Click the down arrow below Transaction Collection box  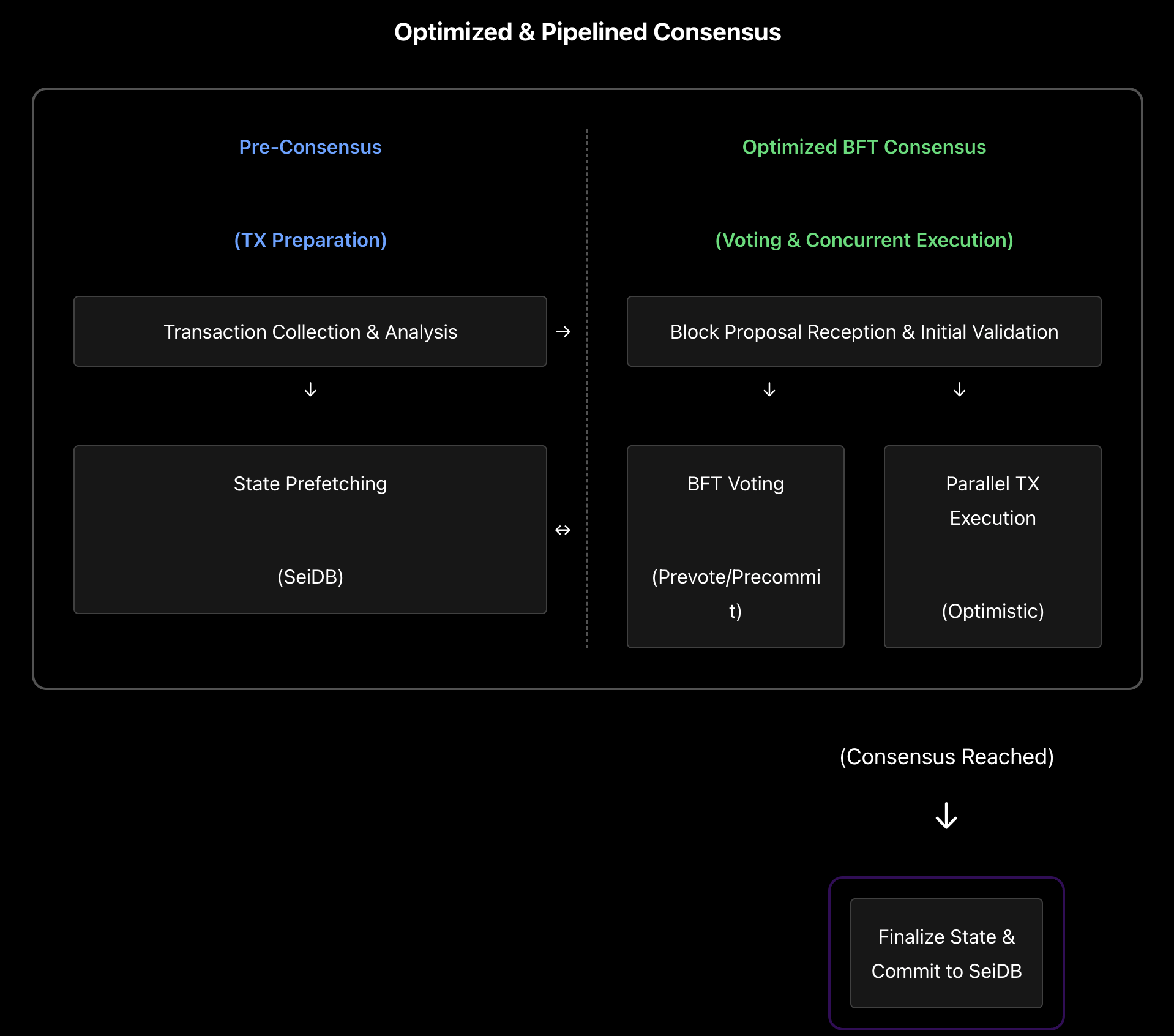(x=310, y=389)
